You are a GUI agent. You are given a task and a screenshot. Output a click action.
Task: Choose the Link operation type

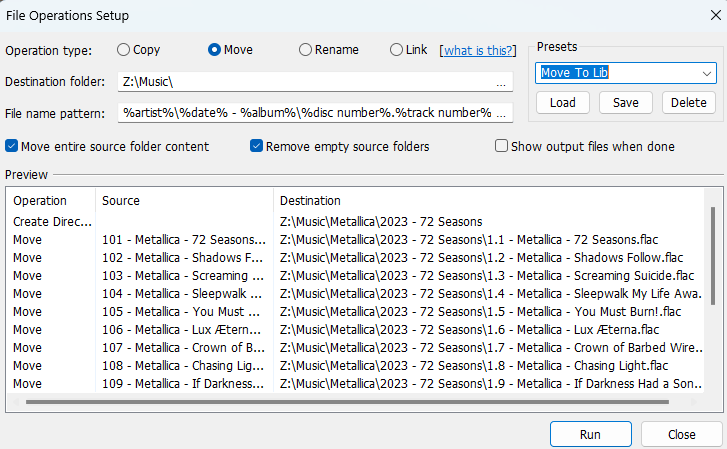tap(397, 50)
